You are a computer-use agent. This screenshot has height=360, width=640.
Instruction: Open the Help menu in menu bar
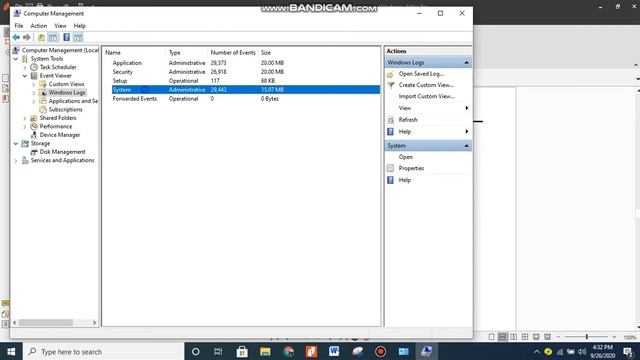pos(80,26)
